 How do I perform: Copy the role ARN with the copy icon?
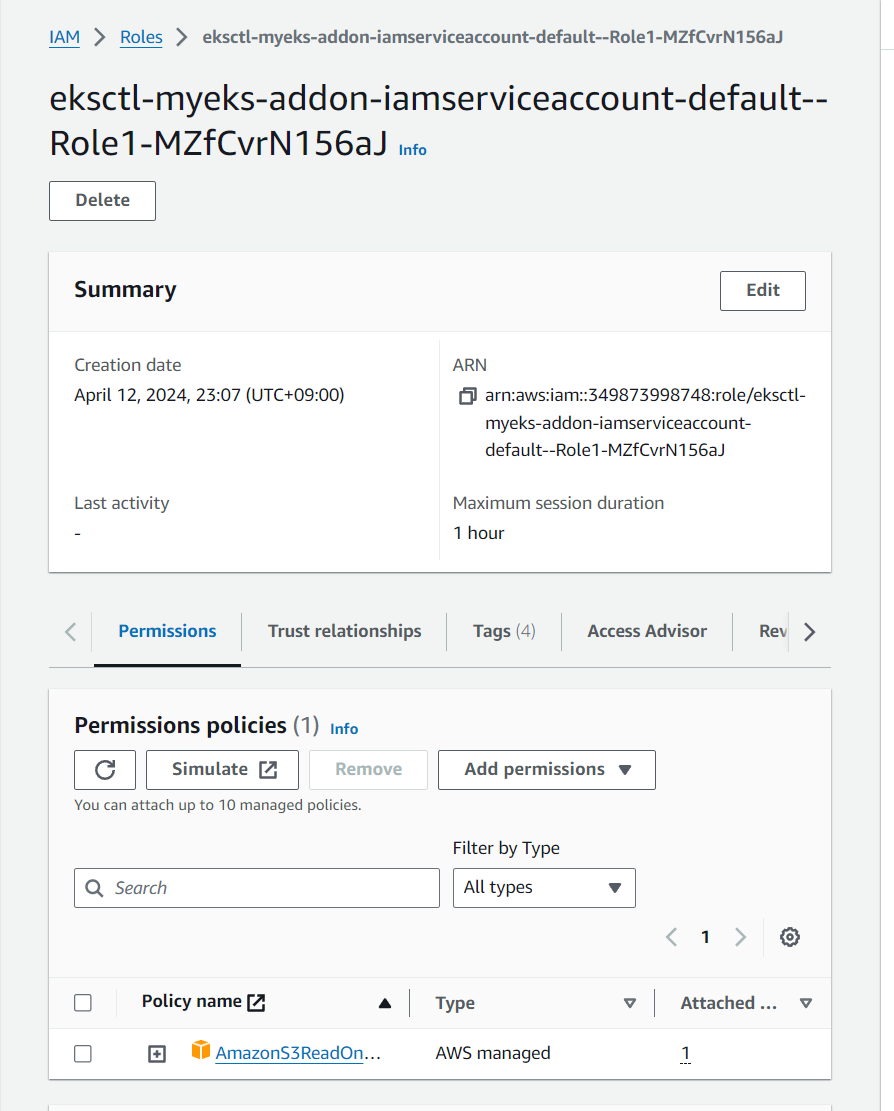point(468,396)
